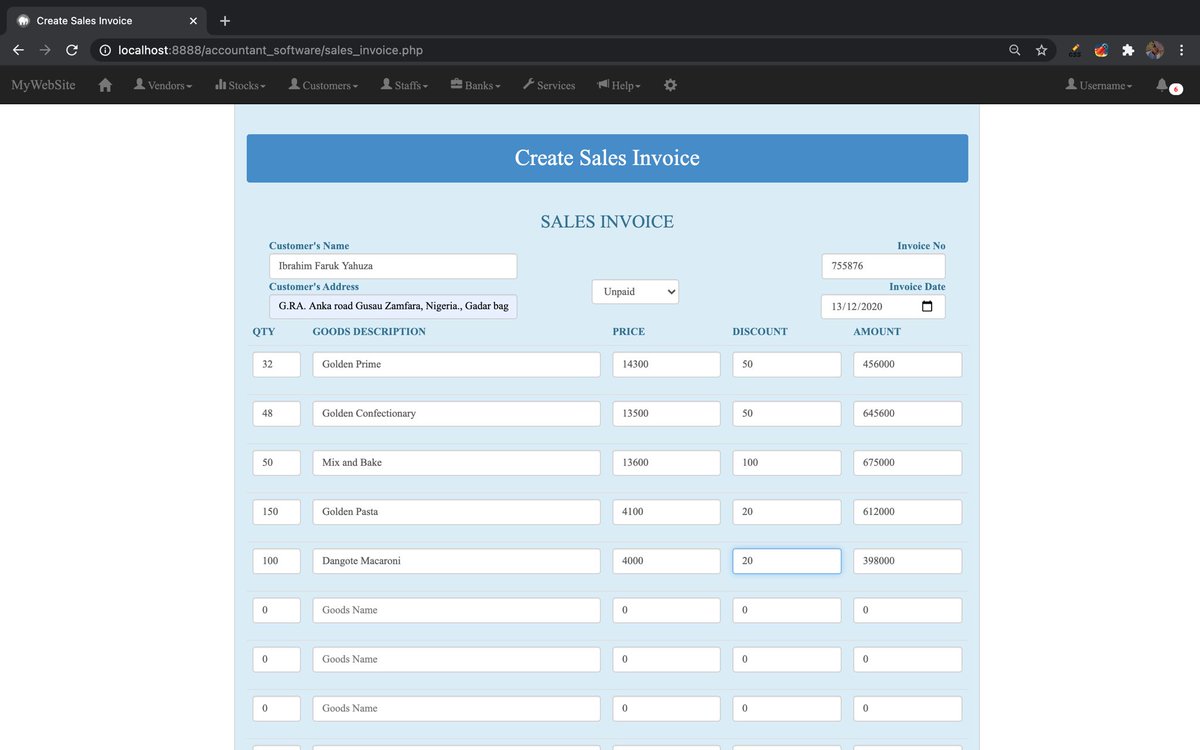1200x750 pixels.
Task: Edit price 13600 field
Action: (x=666, y=463)
